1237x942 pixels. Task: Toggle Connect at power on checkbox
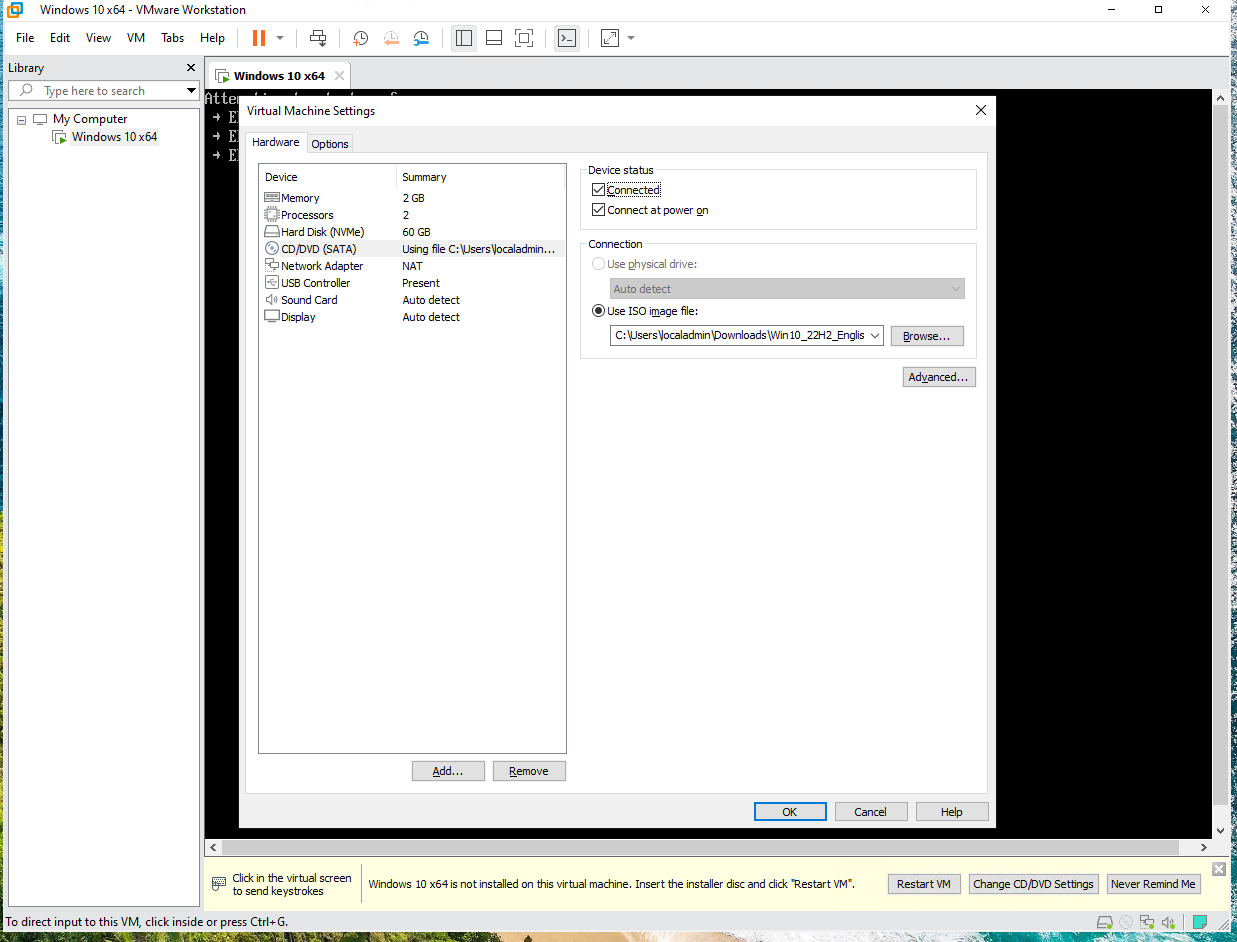(599, 210)
